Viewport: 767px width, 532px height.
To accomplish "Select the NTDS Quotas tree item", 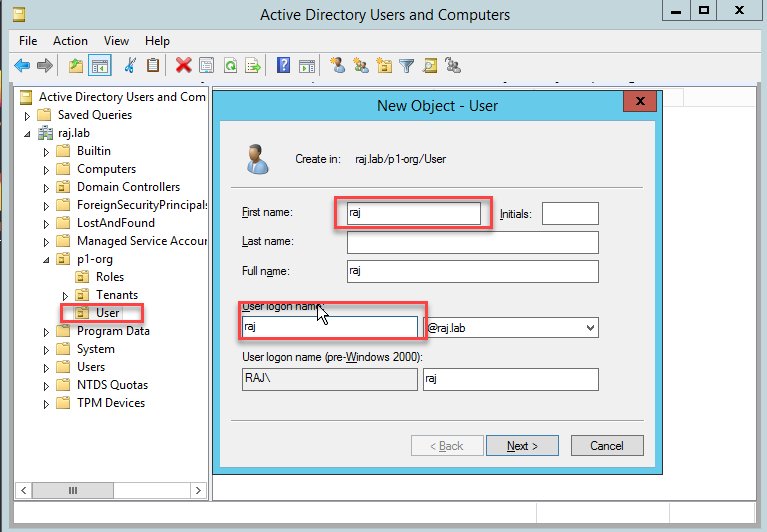I will (112, 385).
